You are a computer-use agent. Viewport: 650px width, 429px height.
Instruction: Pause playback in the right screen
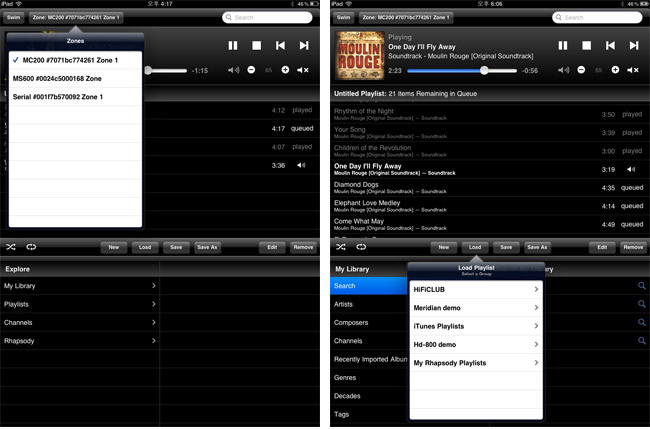point(563,46)
